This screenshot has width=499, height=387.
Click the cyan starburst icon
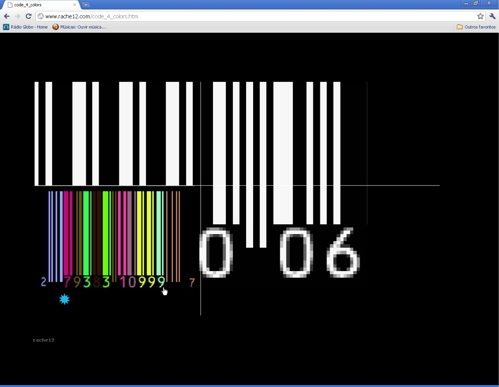tap(64, 299)
